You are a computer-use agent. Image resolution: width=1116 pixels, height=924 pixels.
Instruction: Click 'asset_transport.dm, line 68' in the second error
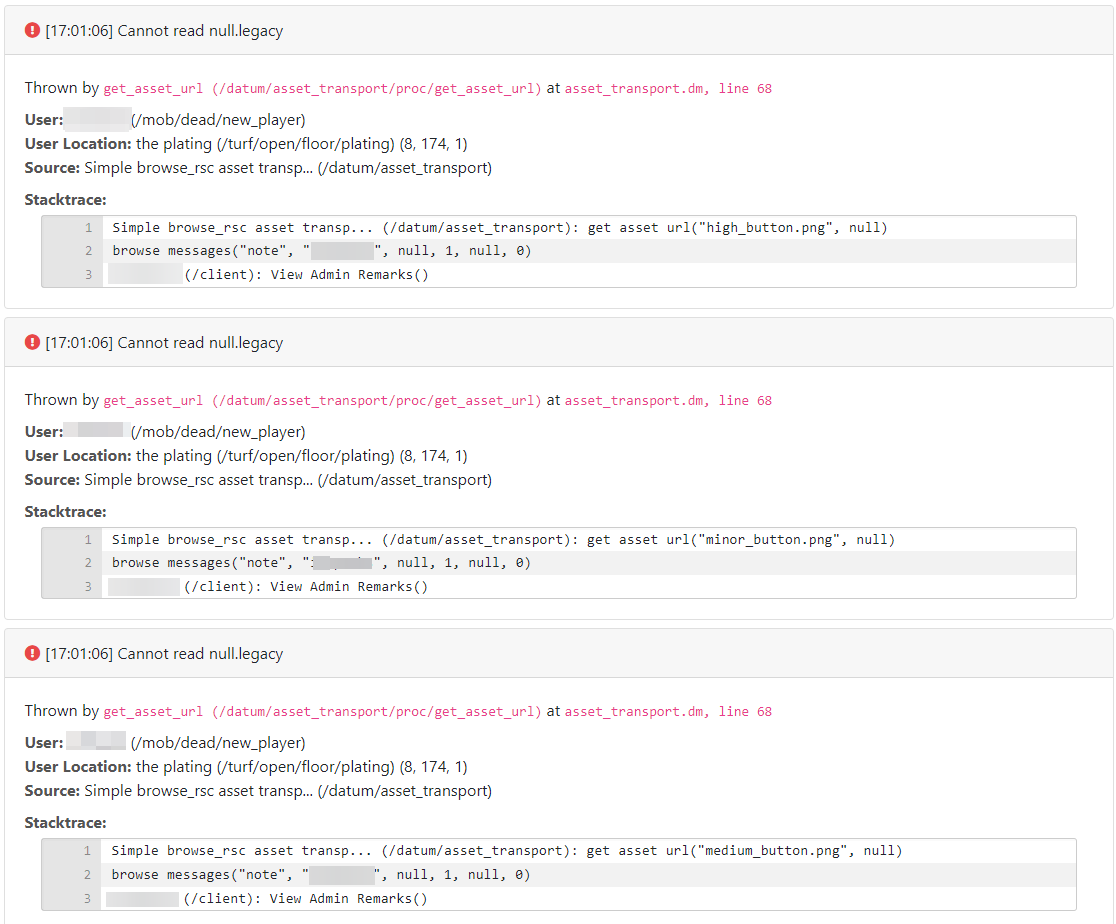tap(668, 400)
